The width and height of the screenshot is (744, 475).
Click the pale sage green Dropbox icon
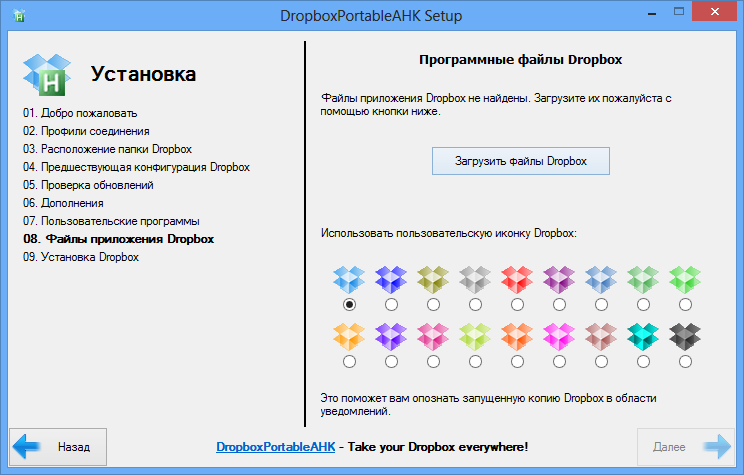coord(643,279)
